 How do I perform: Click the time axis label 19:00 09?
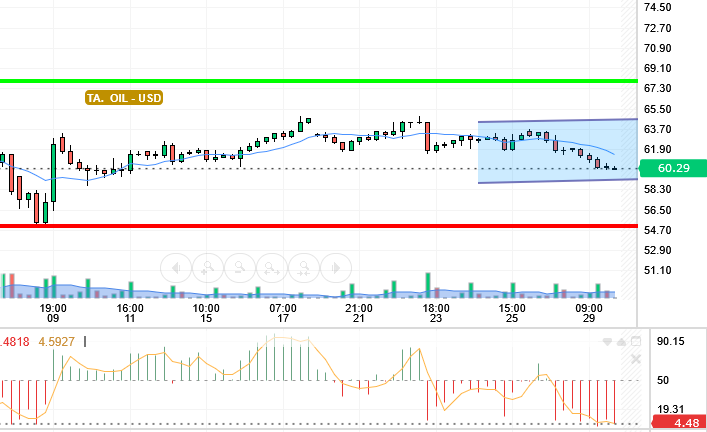pyautogui.click(x=53, y=313)
